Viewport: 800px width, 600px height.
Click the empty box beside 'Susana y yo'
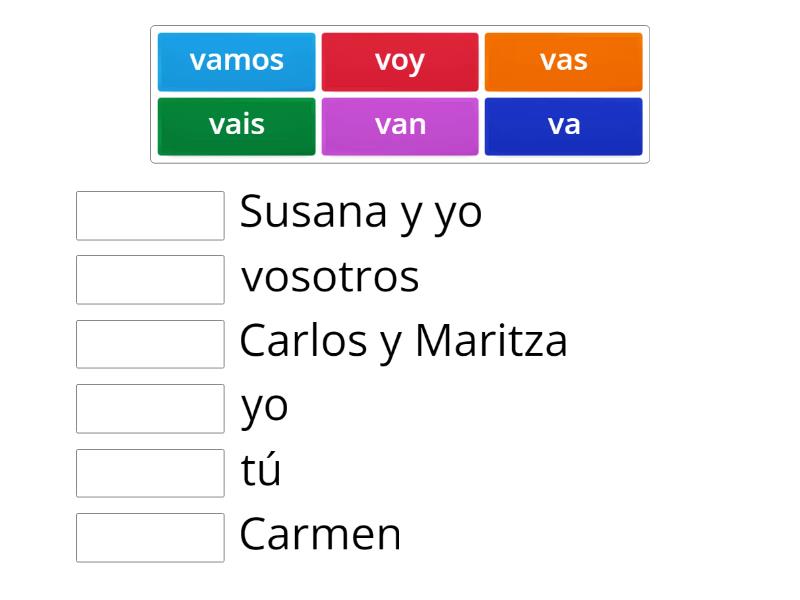150,215
